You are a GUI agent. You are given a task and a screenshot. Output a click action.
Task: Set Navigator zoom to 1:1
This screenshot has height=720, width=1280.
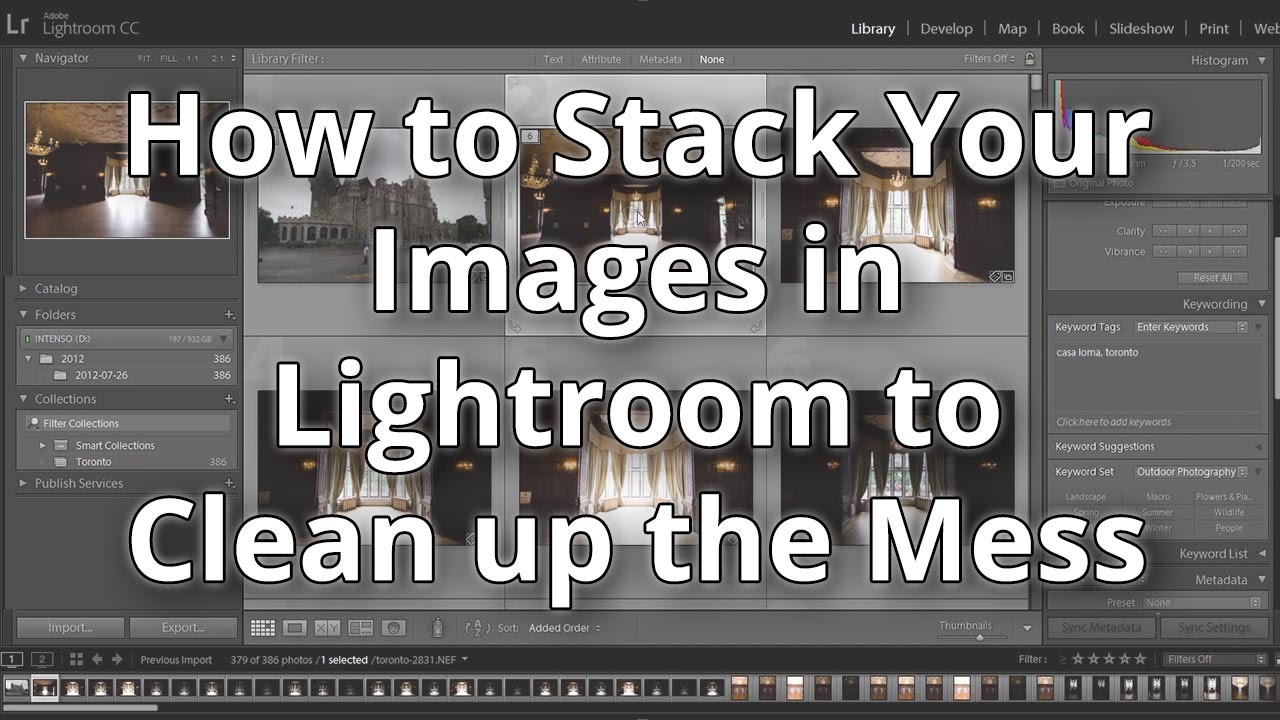tap(195, 59)
